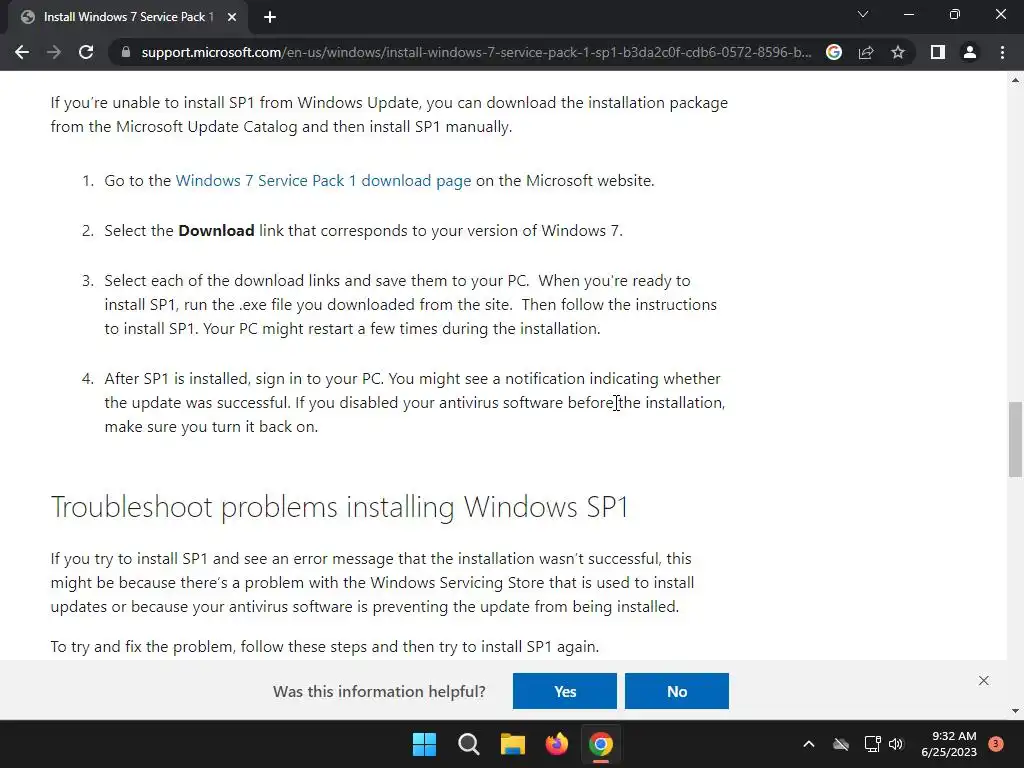Dismiss the feedback bar
Screen dimensions: 1024x768
[984, 680]
